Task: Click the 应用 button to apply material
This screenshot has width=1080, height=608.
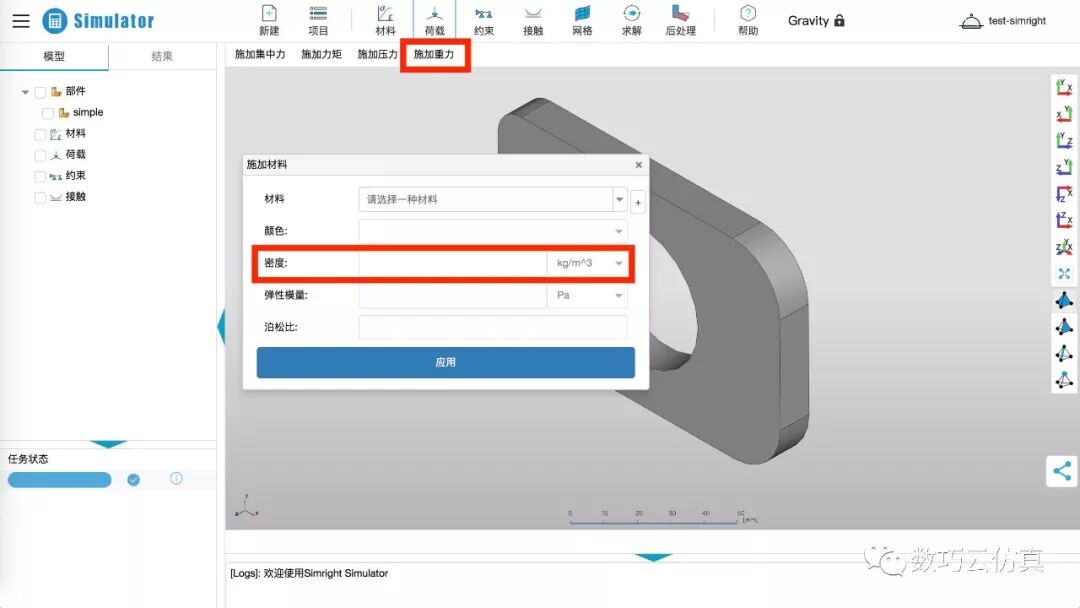Action: pos(444,362)
